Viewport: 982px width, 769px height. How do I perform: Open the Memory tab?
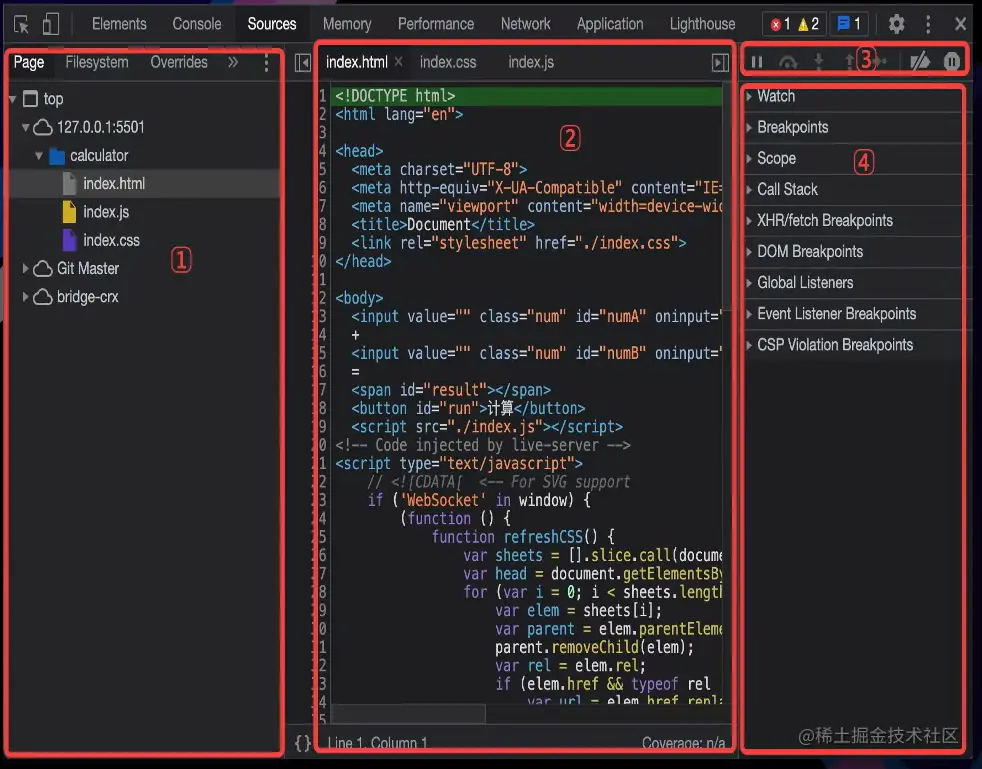click(x=347, y=24)
